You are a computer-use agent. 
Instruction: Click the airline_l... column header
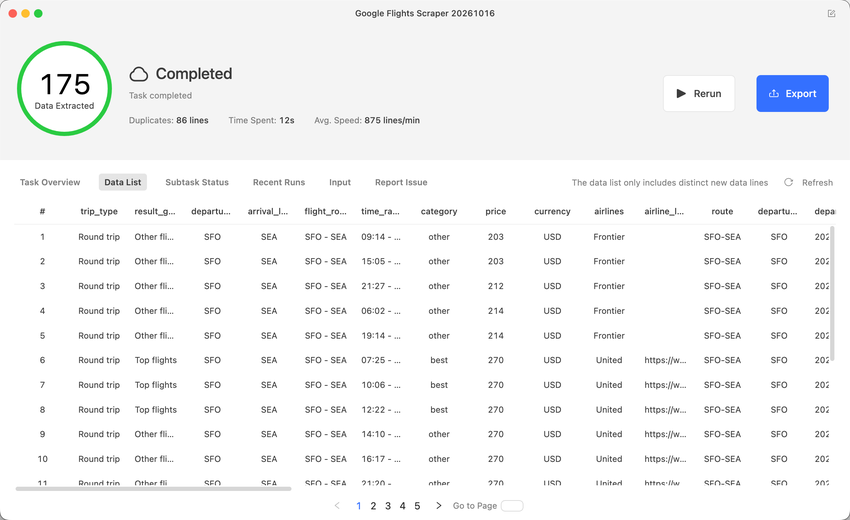(664, 211)
